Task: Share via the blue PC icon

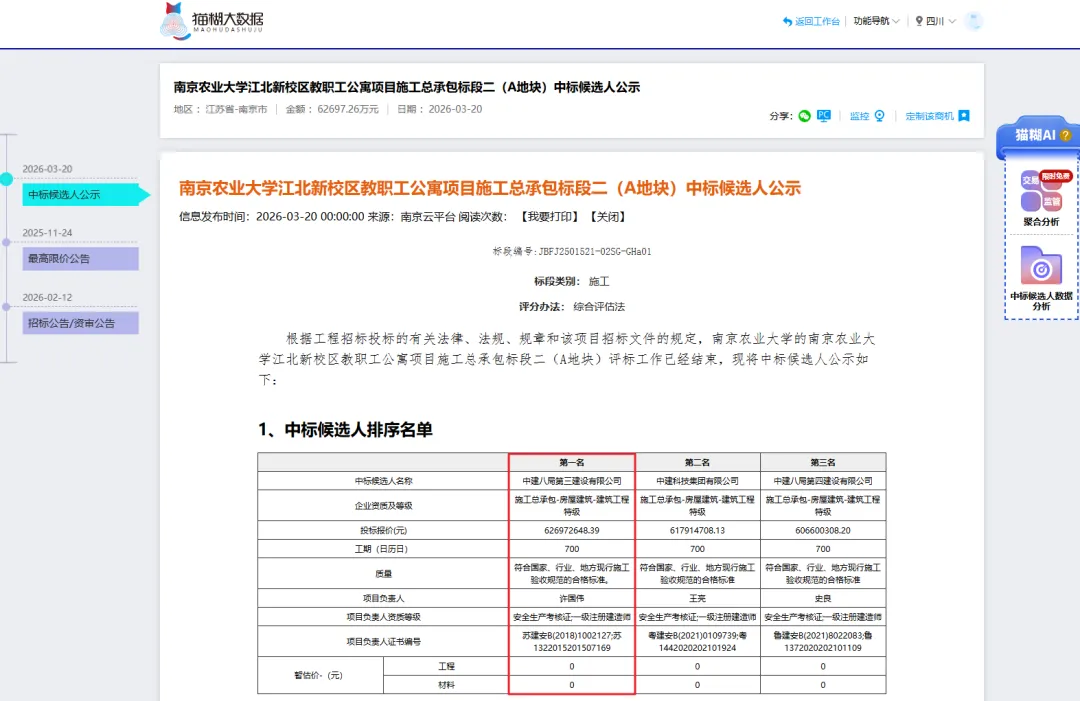Action: [x=824, y=116]
